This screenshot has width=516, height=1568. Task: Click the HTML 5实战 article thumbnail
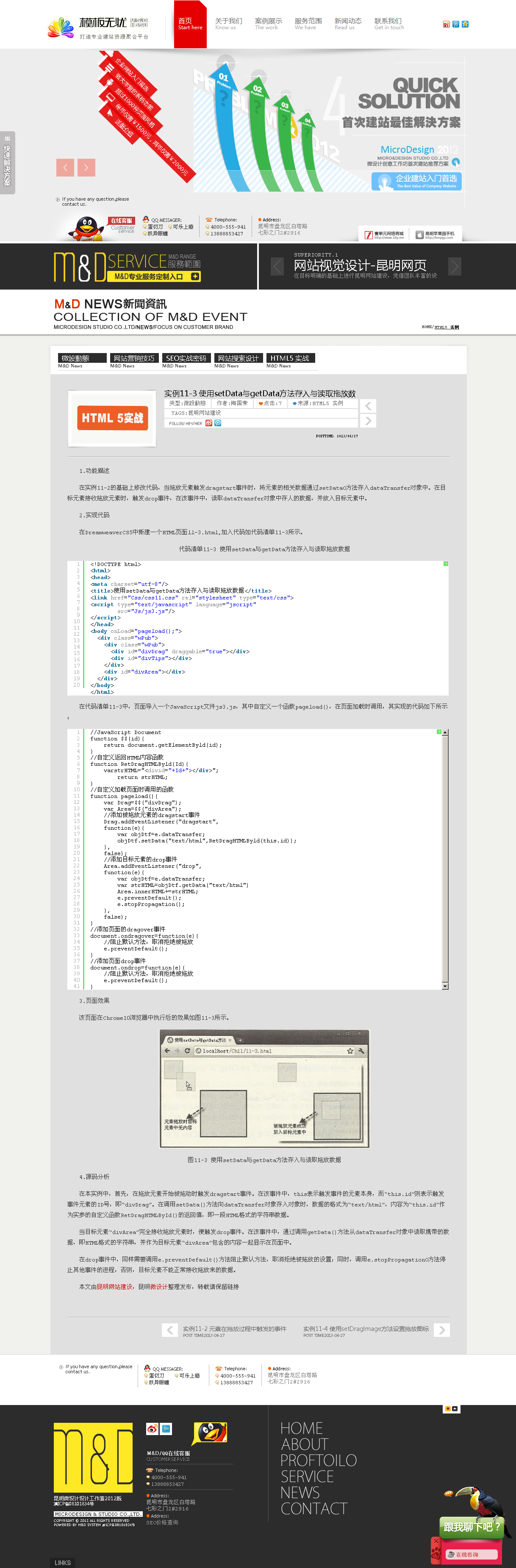tap(113, 418)
